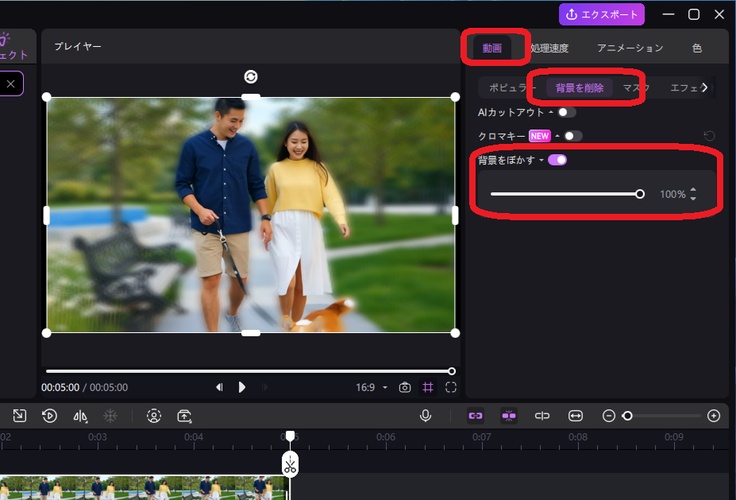Viewport: 736px width, 500px height.
Task: Click the 100% blur value field
Action: [x=673, y=194]
